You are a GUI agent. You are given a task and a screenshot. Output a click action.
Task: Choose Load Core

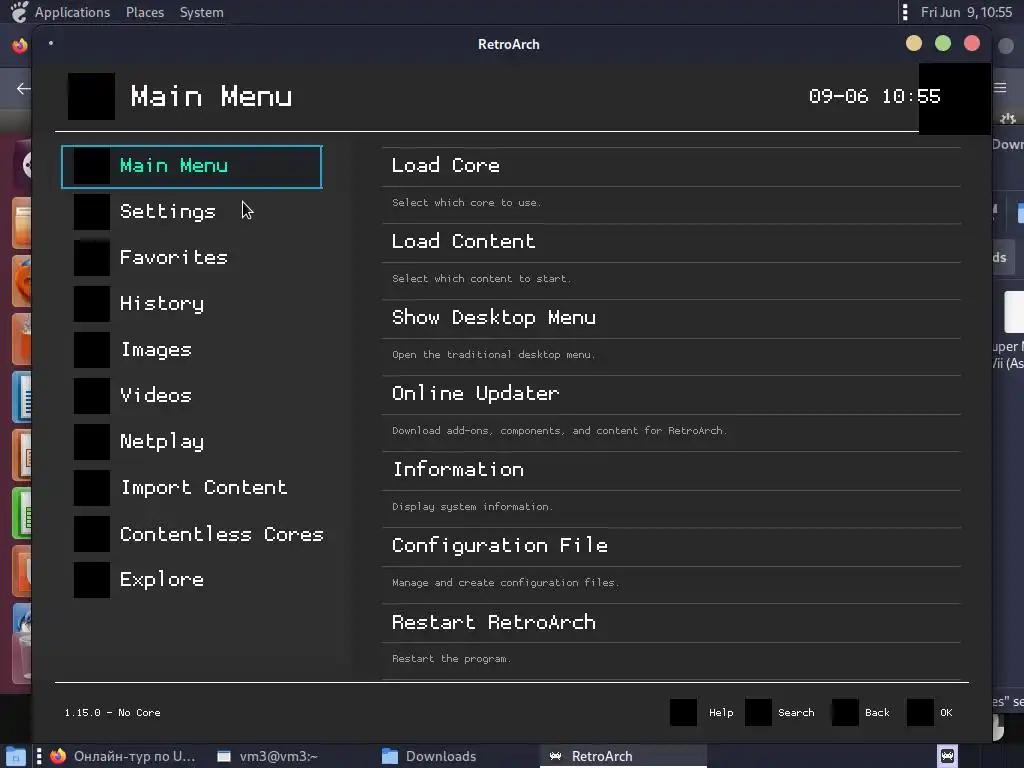click(x=671, y=166)
